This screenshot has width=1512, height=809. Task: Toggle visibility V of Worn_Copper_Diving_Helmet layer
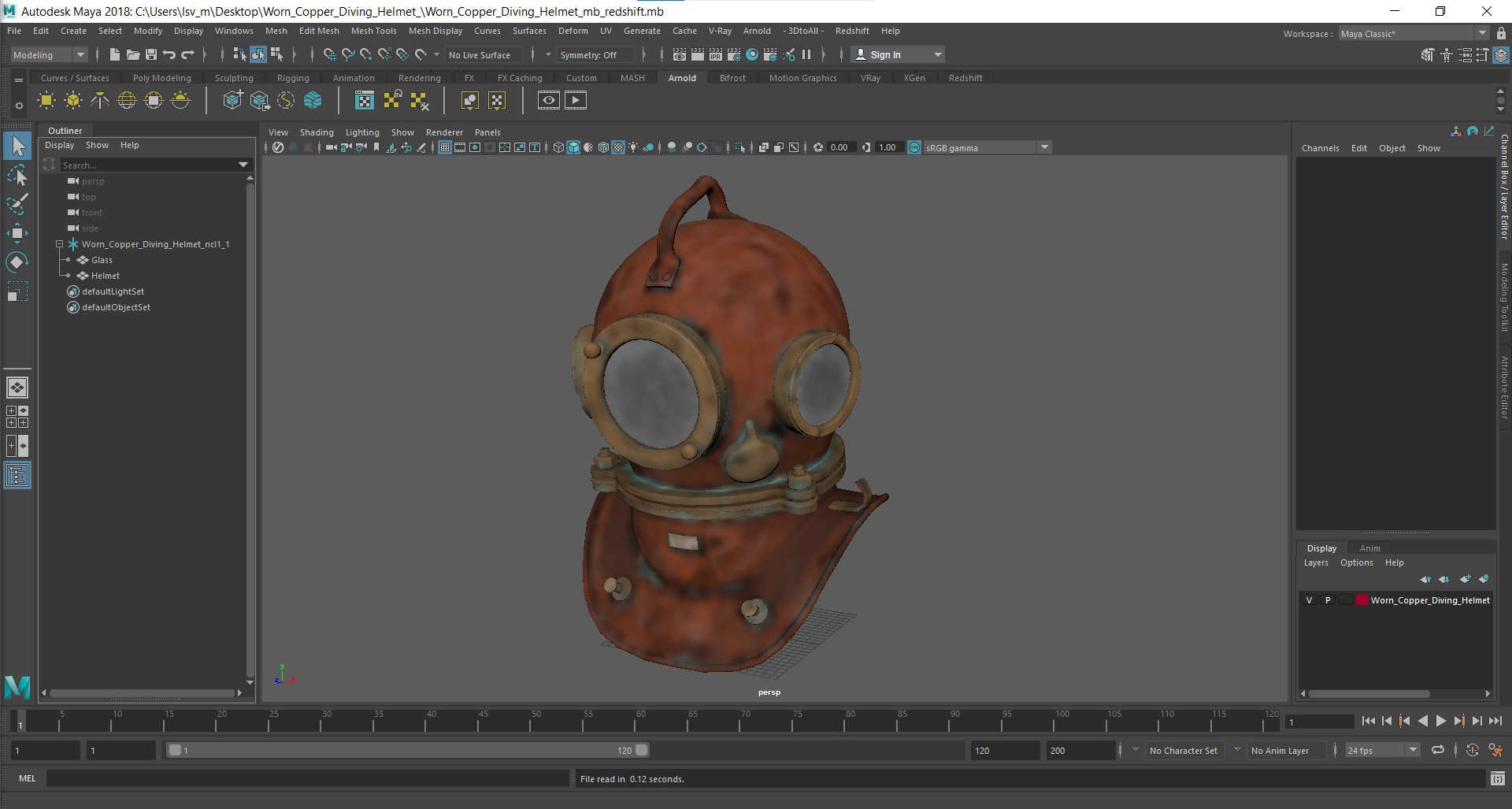click(1309, 600)
